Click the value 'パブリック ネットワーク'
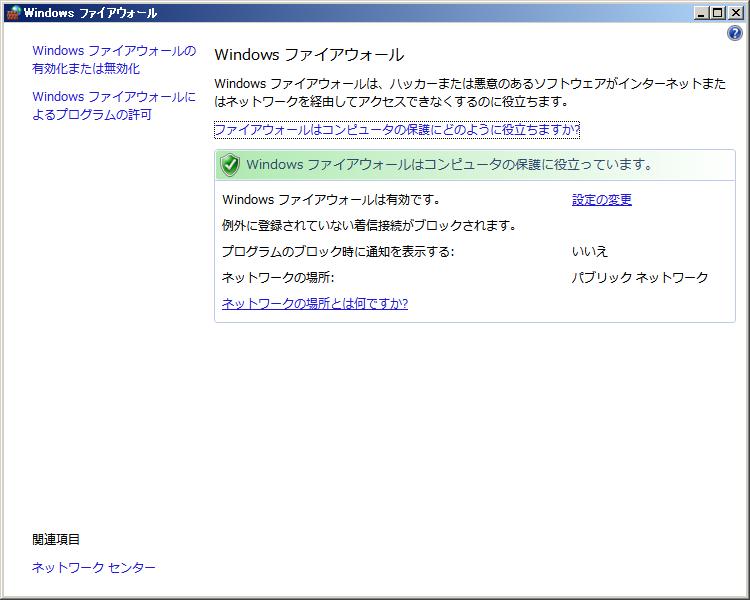Image resolution: width=750 pixels, height=600 pixels. [x=640, y=277]
